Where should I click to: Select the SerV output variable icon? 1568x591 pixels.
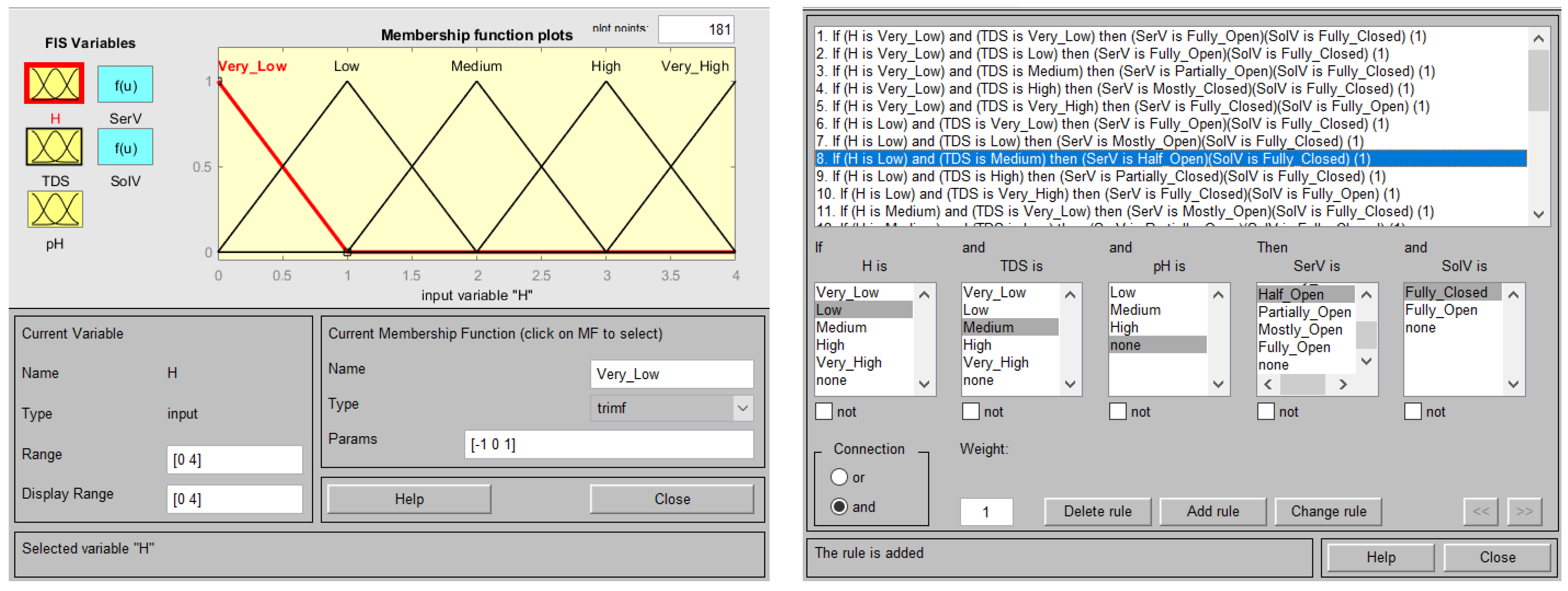pyautogui.click(x=125, y=85)
